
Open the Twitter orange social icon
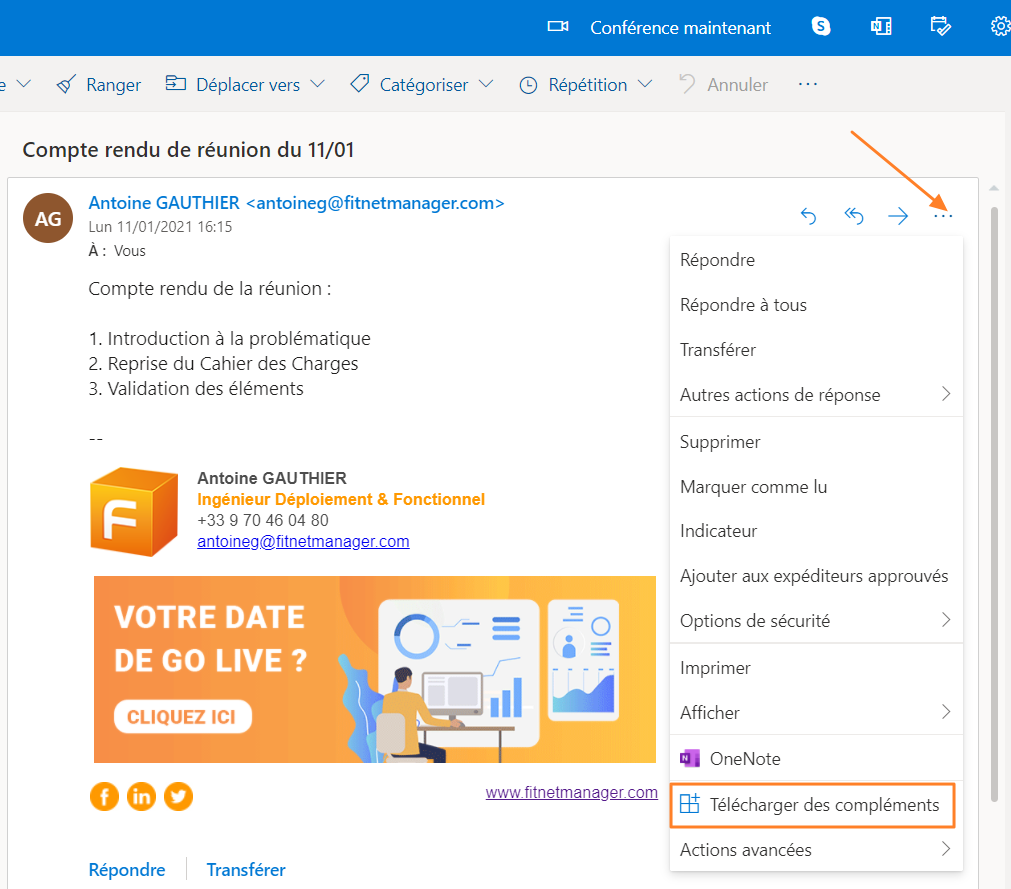(x=178, y=796)
